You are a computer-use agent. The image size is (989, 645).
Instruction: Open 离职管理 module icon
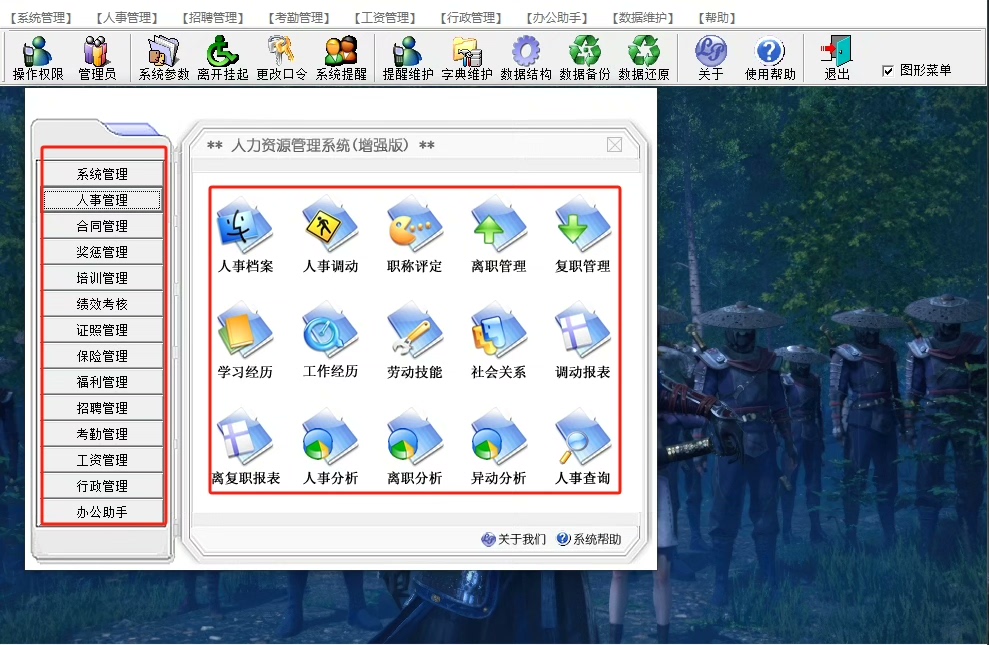[498, 235]
